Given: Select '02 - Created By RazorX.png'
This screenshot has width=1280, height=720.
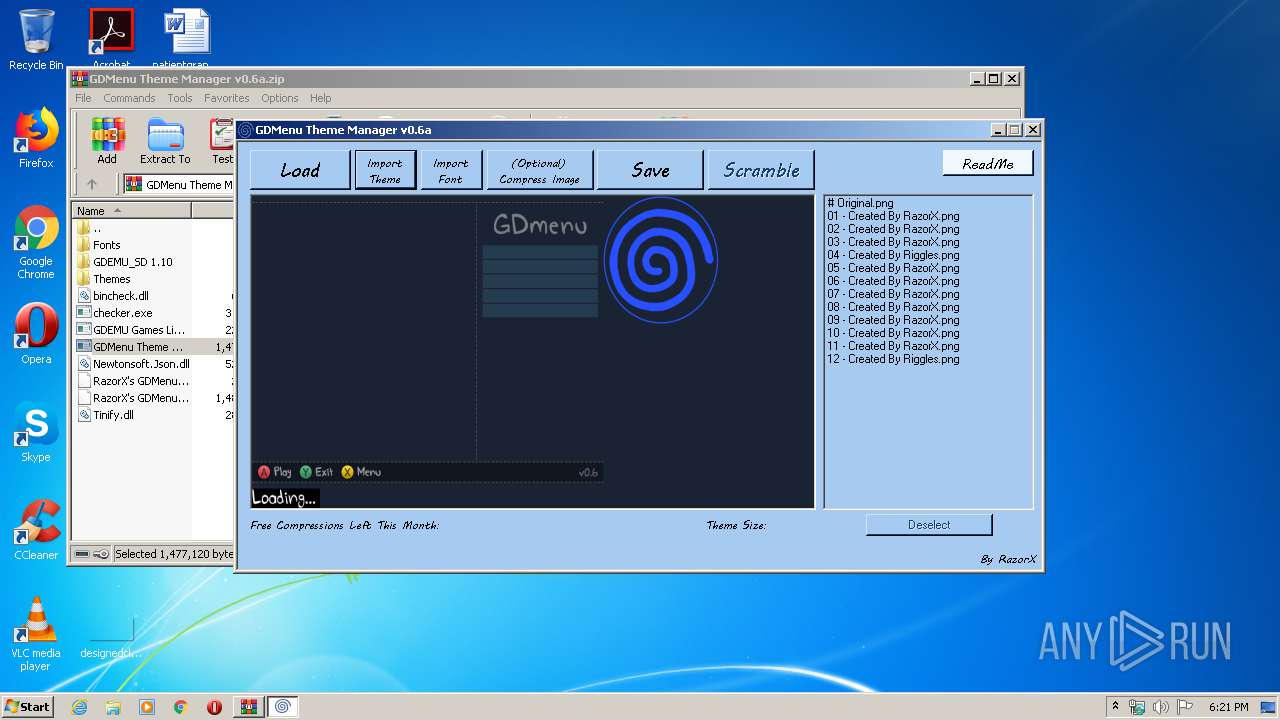Looking at the screenshot, I should (x=893, y=229).
